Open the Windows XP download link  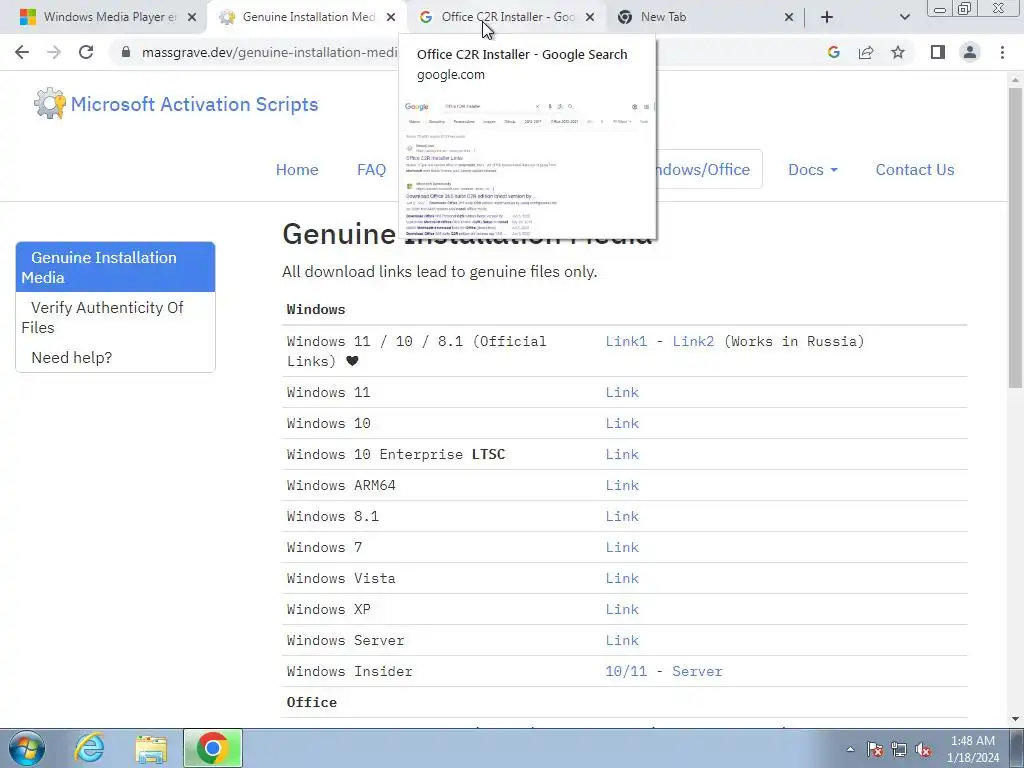[x=622, y=609]
